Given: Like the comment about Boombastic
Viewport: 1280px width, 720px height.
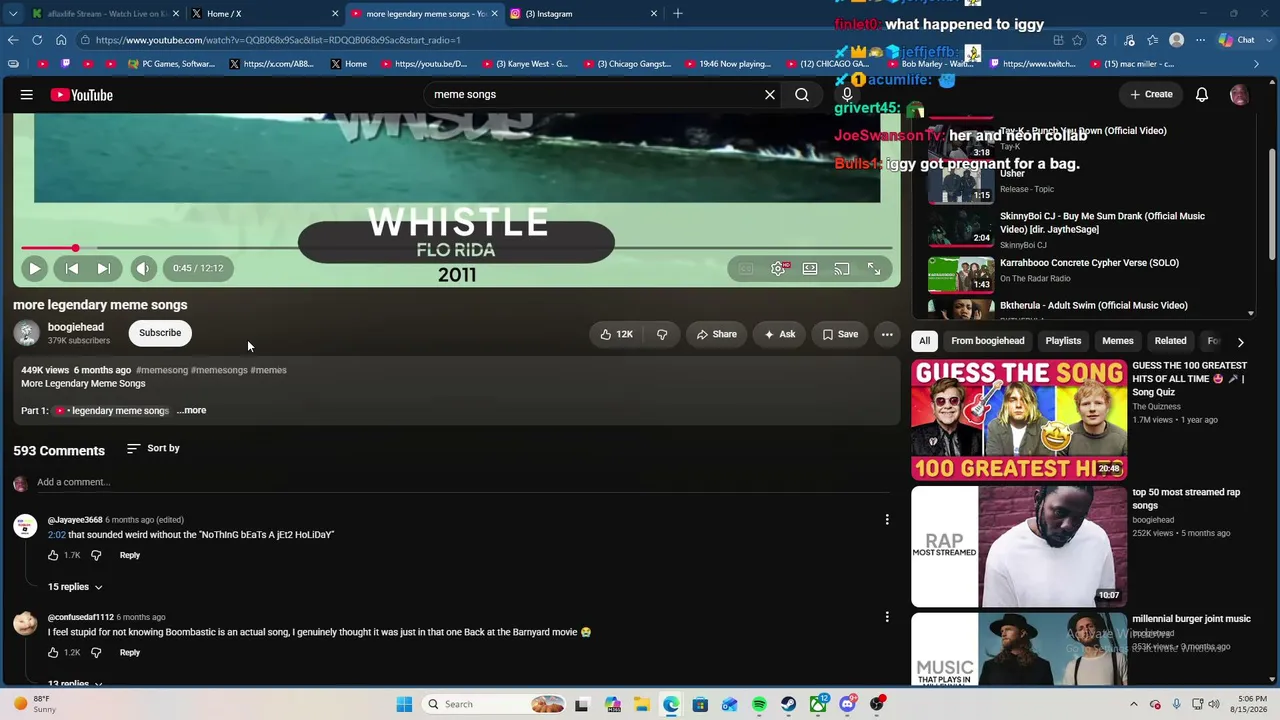Looking at the screenshot, I should tap(53, 652).
